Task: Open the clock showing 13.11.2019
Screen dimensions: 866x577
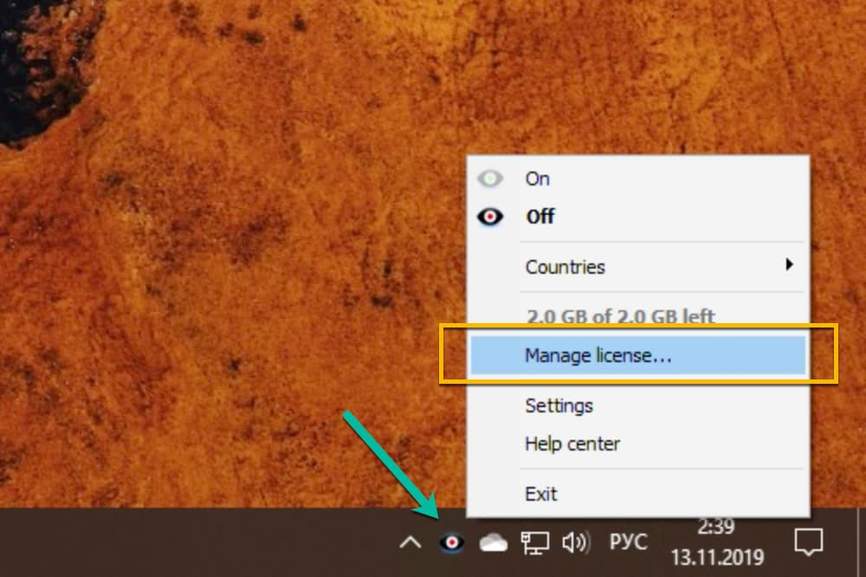Action: tap(717, 542)
